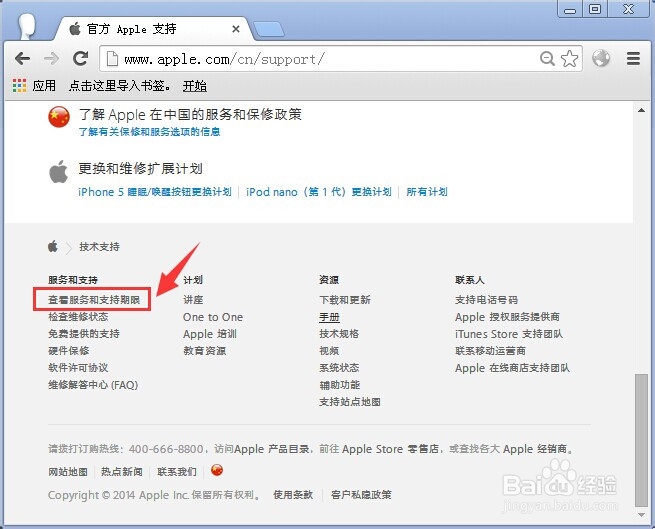Open Apple 在线商店支持团队 link

coord(513,368)
